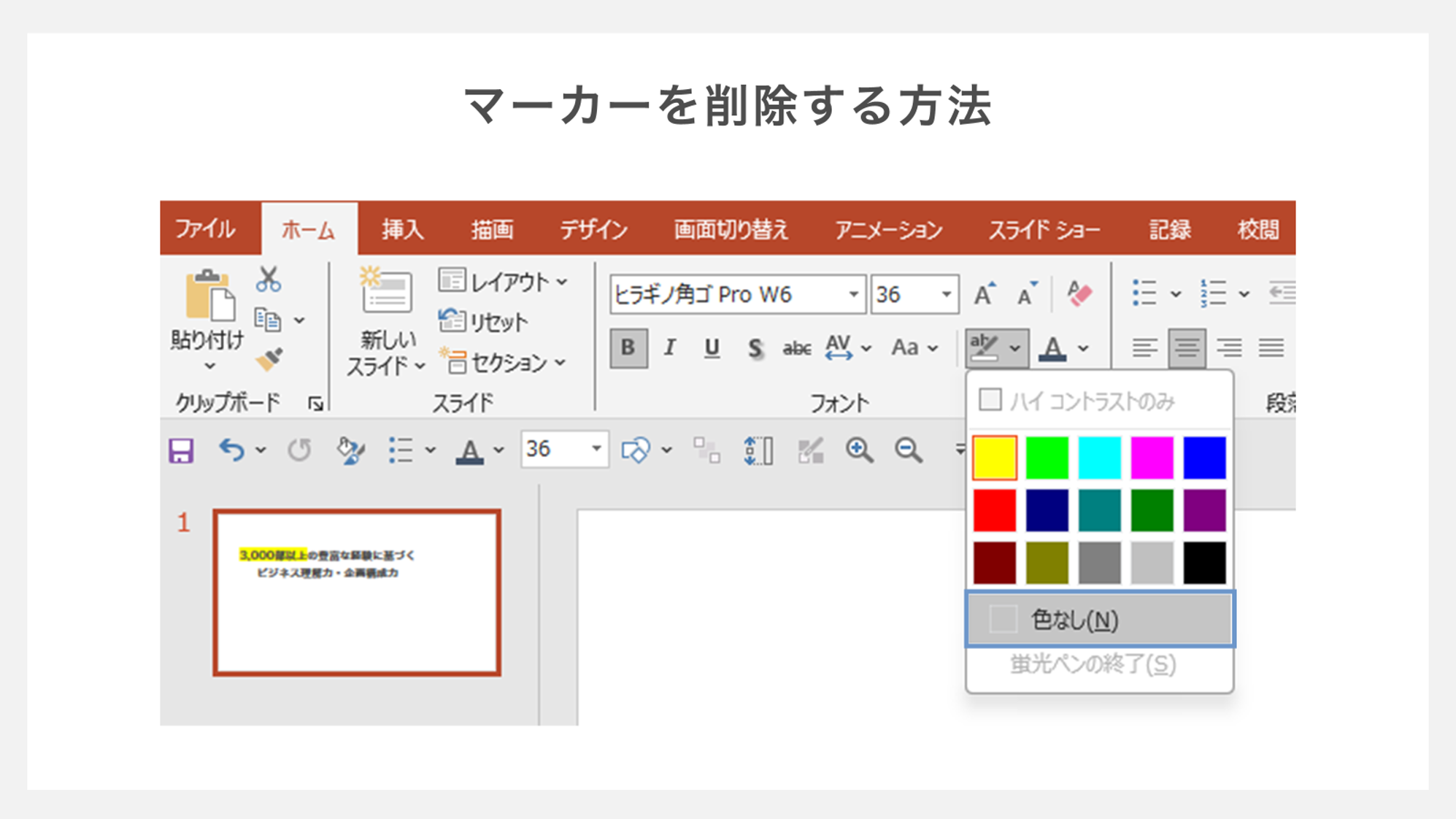Toggle Italic formatting
The image size is (1456, 819).
click(x=669, y=347)
